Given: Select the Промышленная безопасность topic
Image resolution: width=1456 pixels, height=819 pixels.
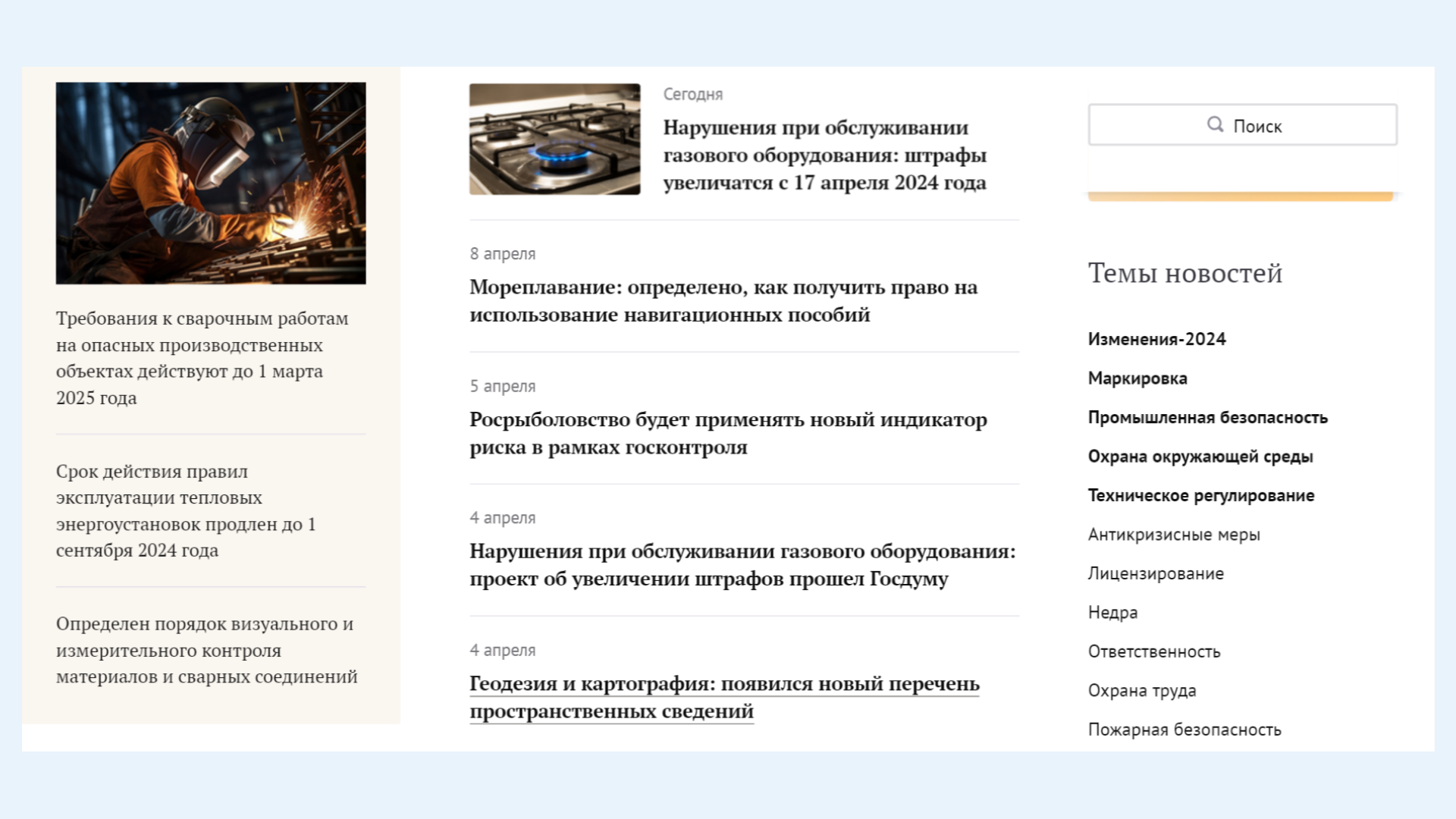Looking at the screenshot, I should (x=1207, y=417).
